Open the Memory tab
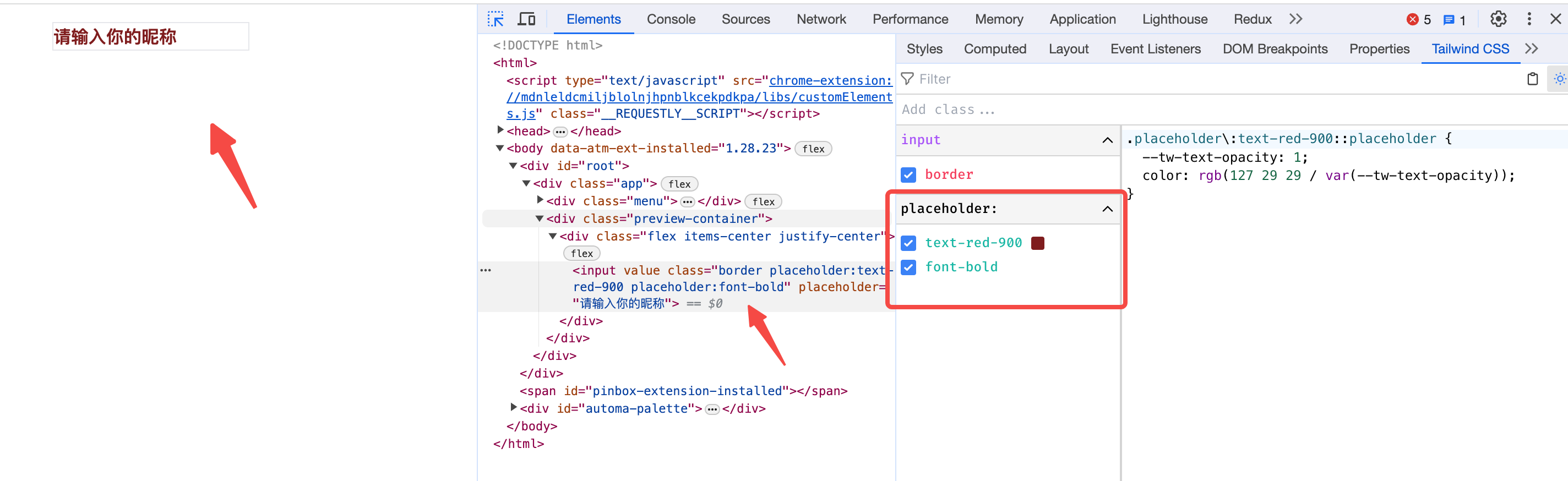Viewport: 1568px width, 481px height. 999,19
